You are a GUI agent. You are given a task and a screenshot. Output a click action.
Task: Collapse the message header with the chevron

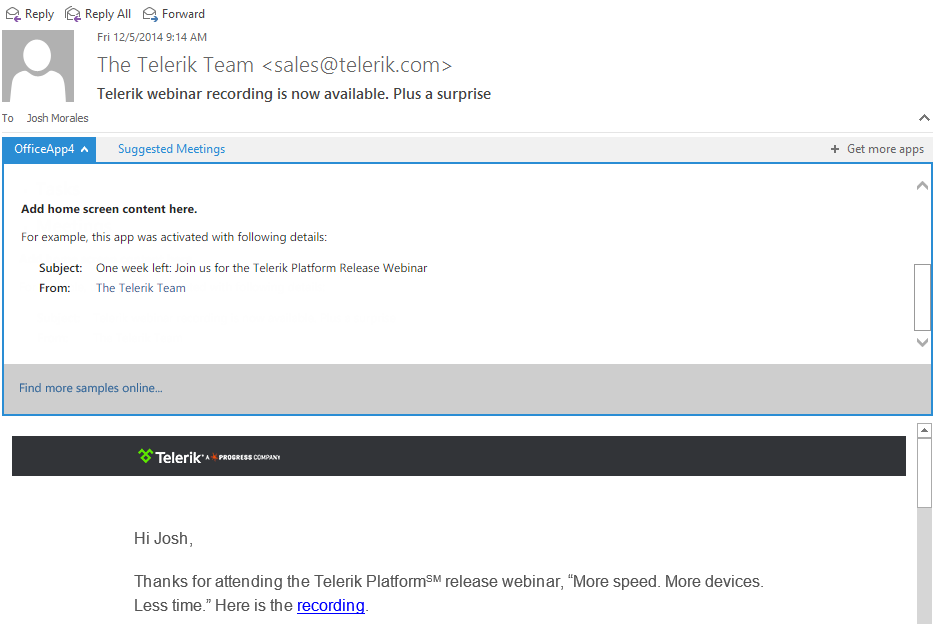click(x=925, y=117)
